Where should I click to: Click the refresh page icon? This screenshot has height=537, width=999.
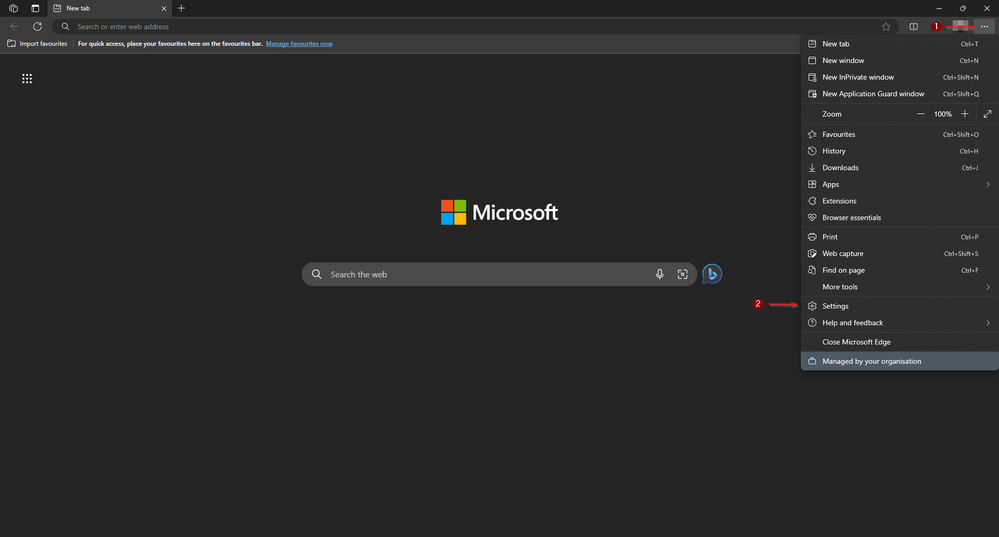click(38, 27)
